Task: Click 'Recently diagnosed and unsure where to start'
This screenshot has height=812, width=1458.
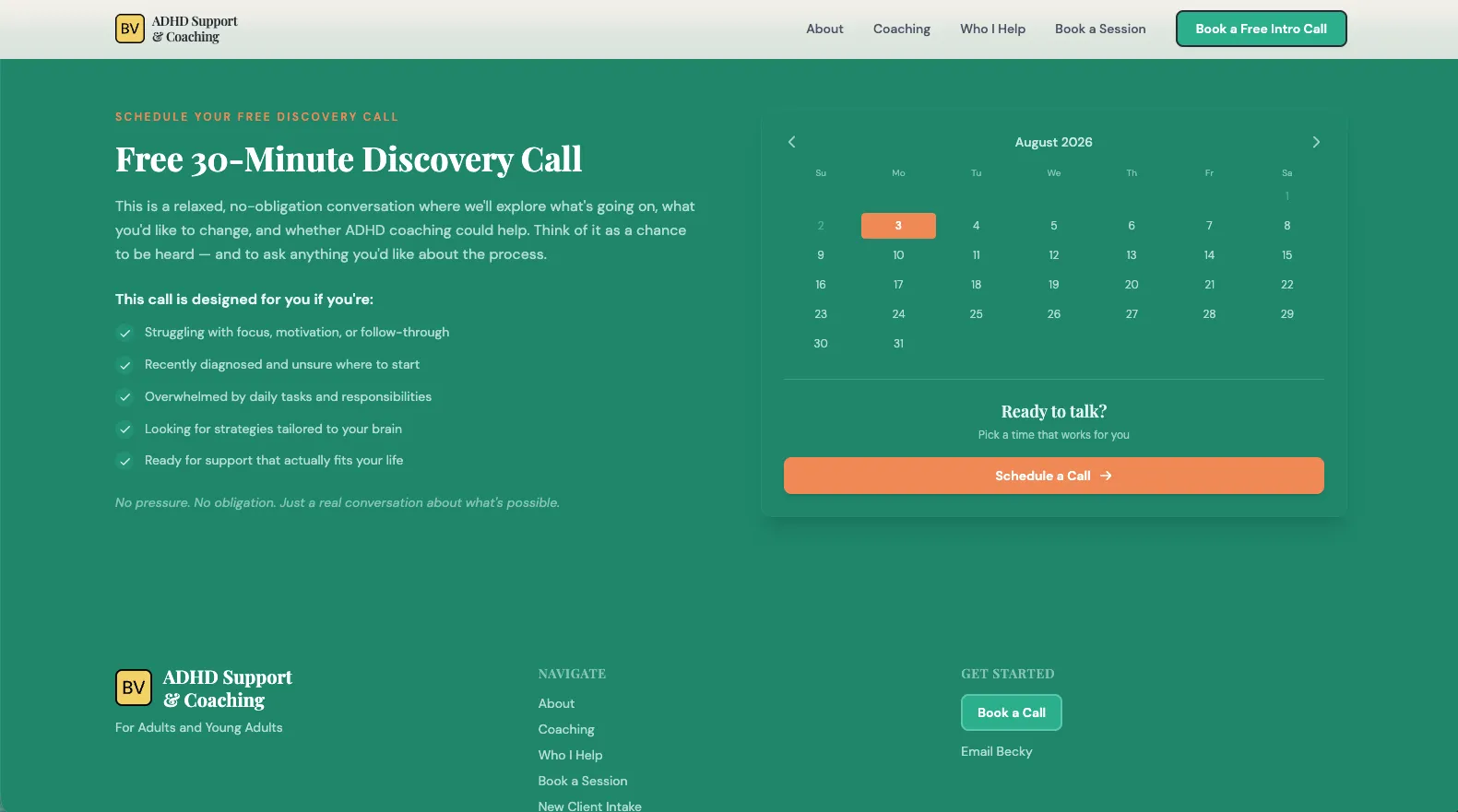Action: [282, 364]
